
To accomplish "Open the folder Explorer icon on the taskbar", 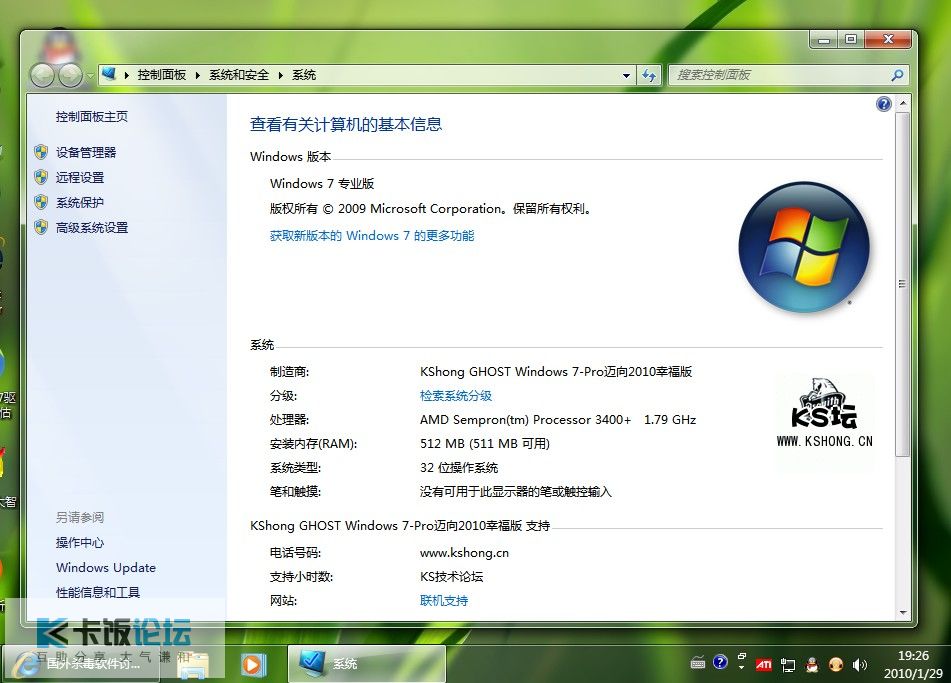I will [x=193, y=665].
